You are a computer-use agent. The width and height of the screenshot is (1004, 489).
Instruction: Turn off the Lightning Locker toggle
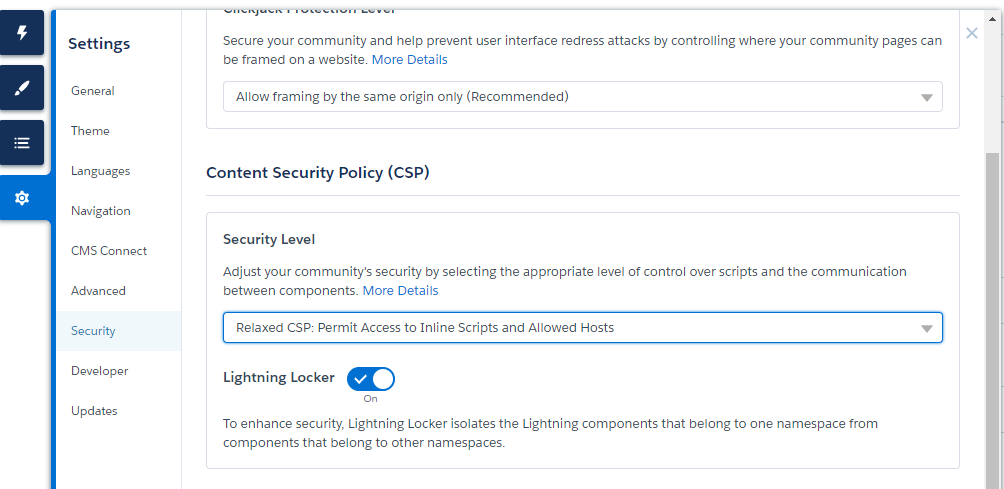coord(371,379)
